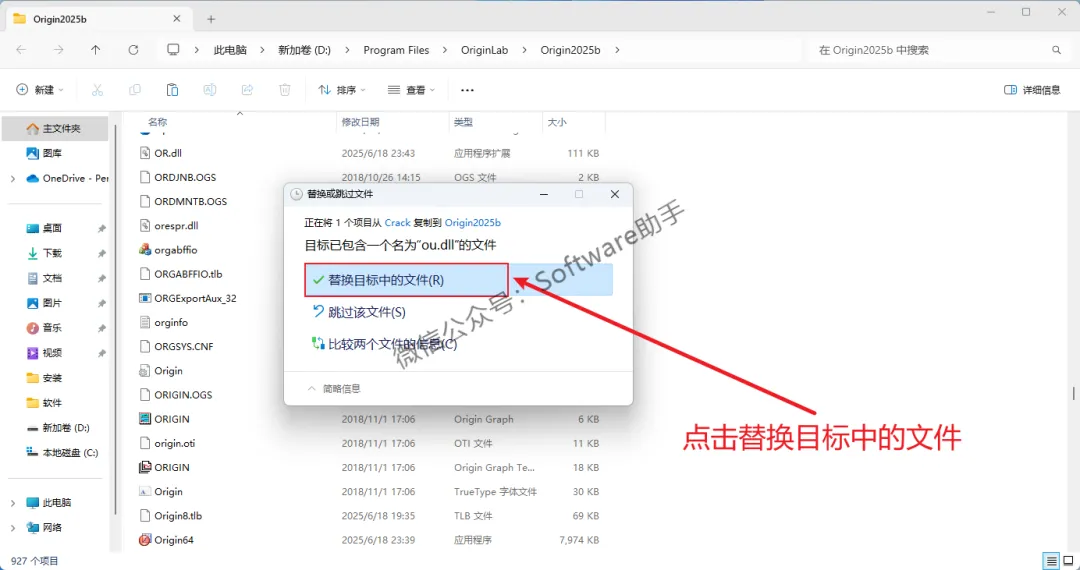Click 新加卷 (D:) in the address bar
The image size is (1080, 570).
click(304, 50)
